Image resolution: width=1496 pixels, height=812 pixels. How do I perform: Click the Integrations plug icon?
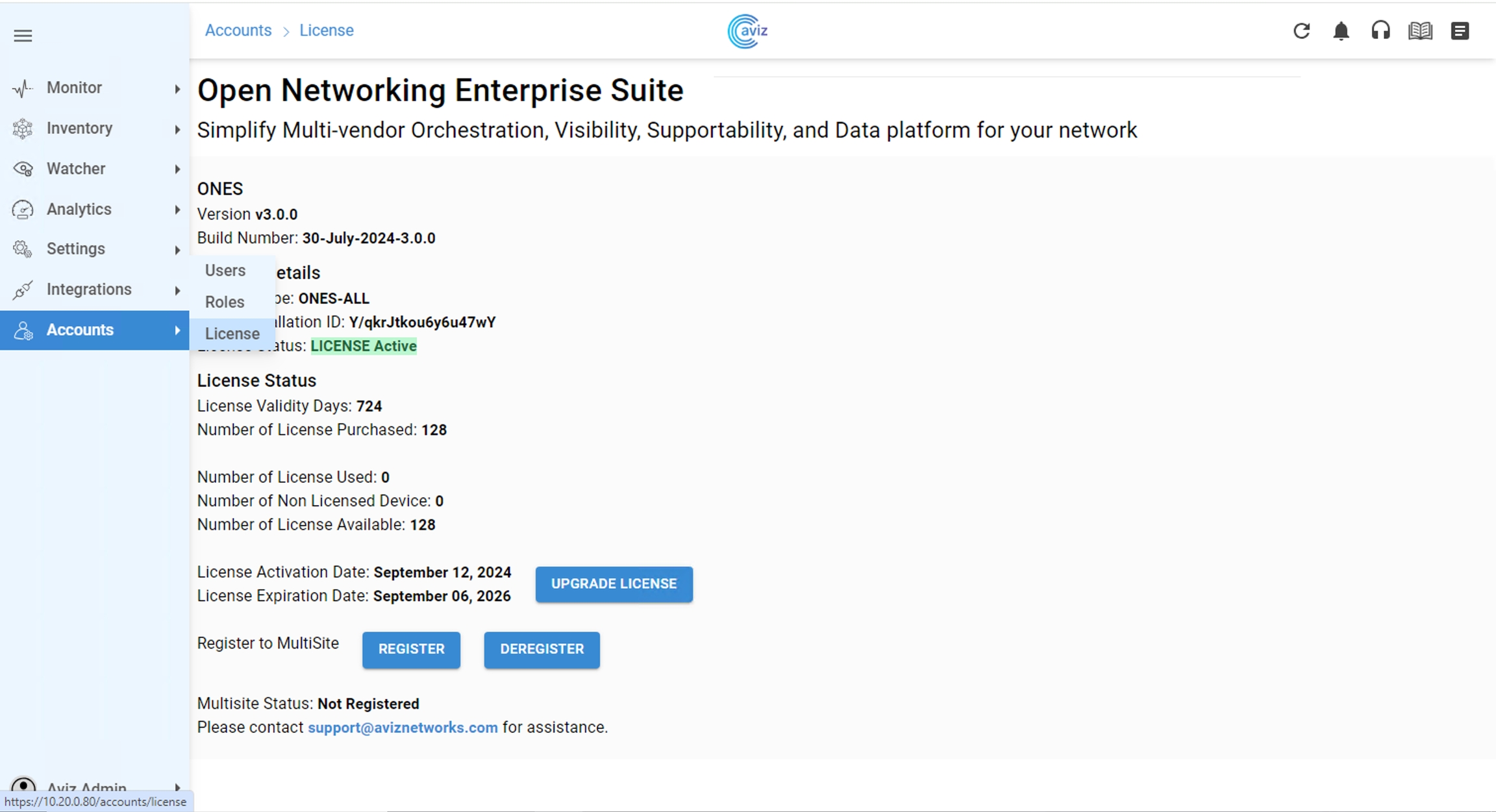(x=23, y=289)
